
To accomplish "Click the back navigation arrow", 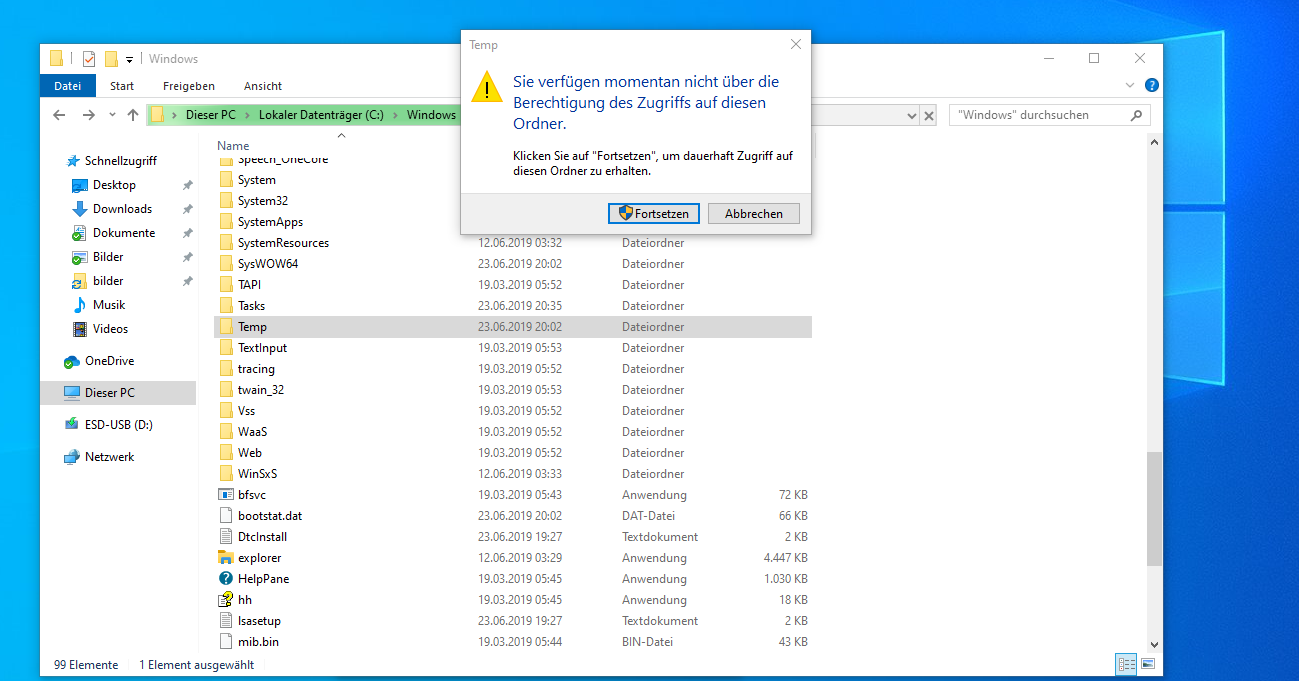I will (x=59, y=115).
